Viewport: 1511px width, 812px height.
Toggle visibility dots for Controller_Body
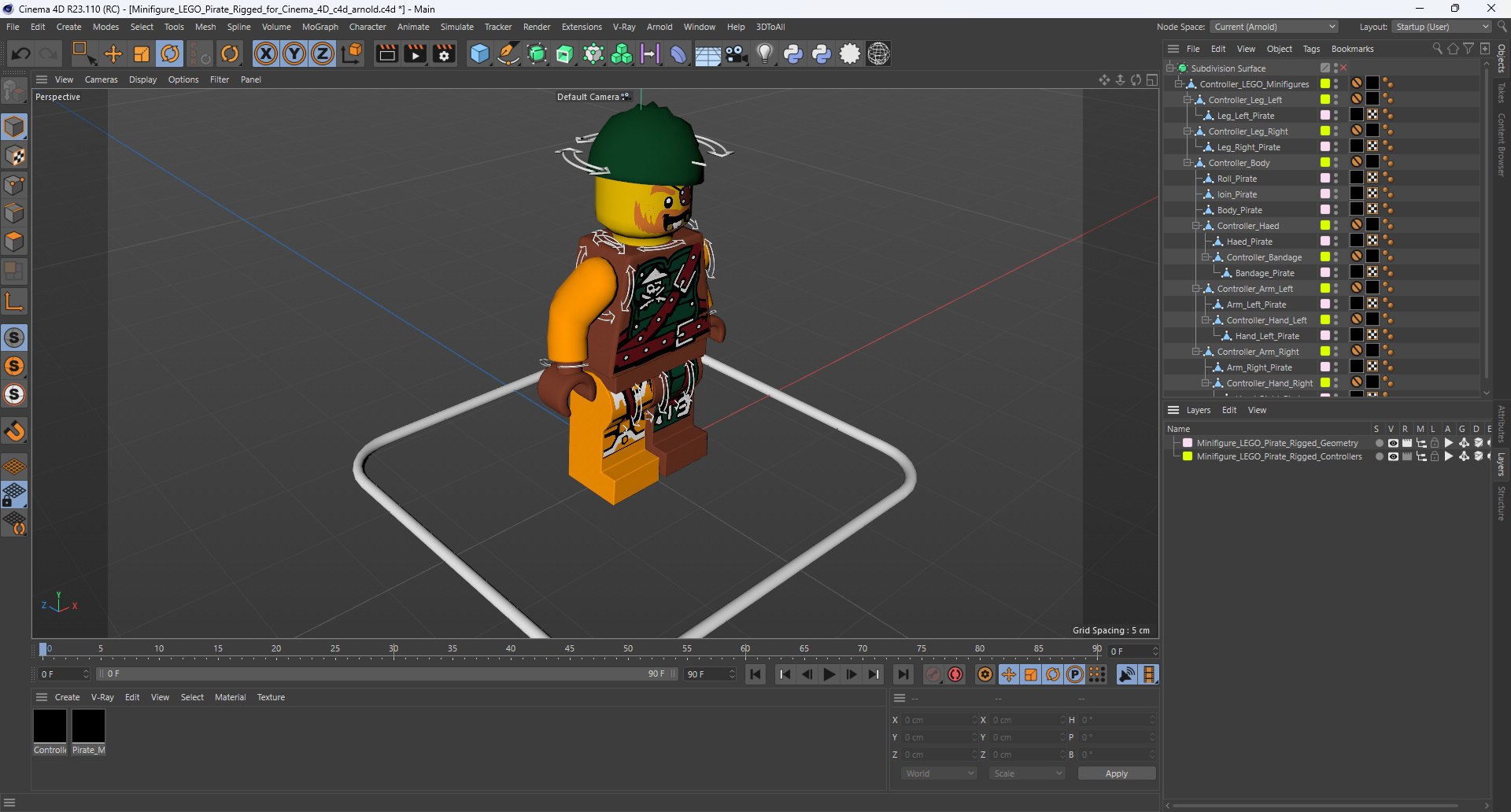tap(1336, 162)
